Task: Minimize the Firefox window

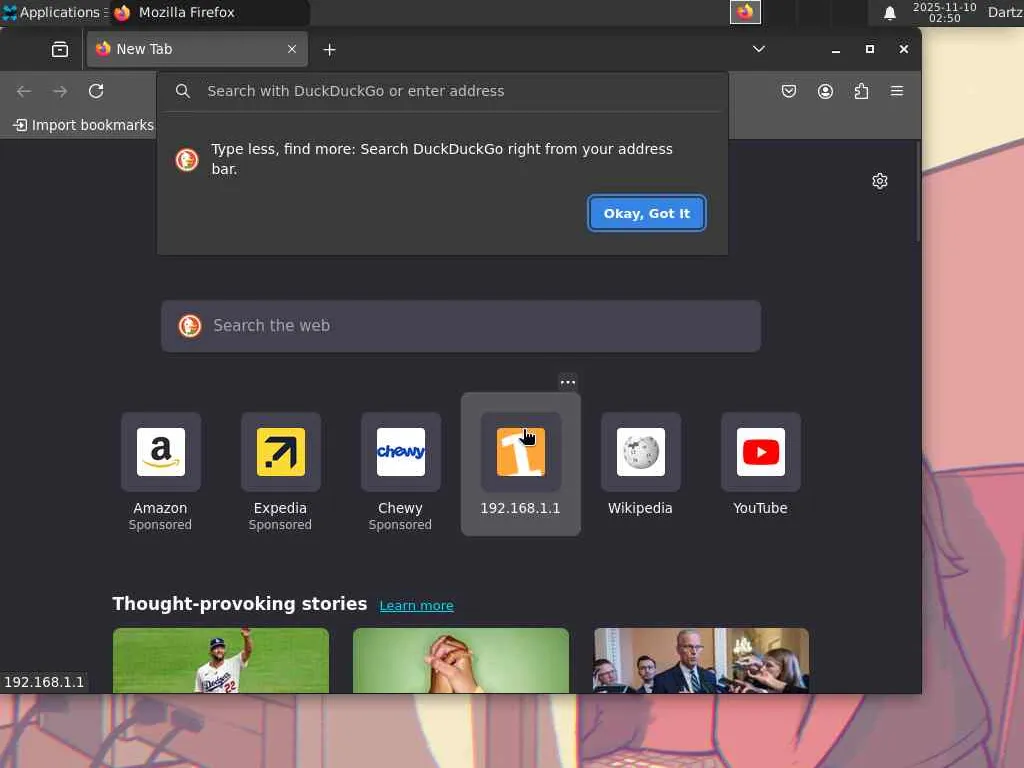Action: (x=835, y=50)
